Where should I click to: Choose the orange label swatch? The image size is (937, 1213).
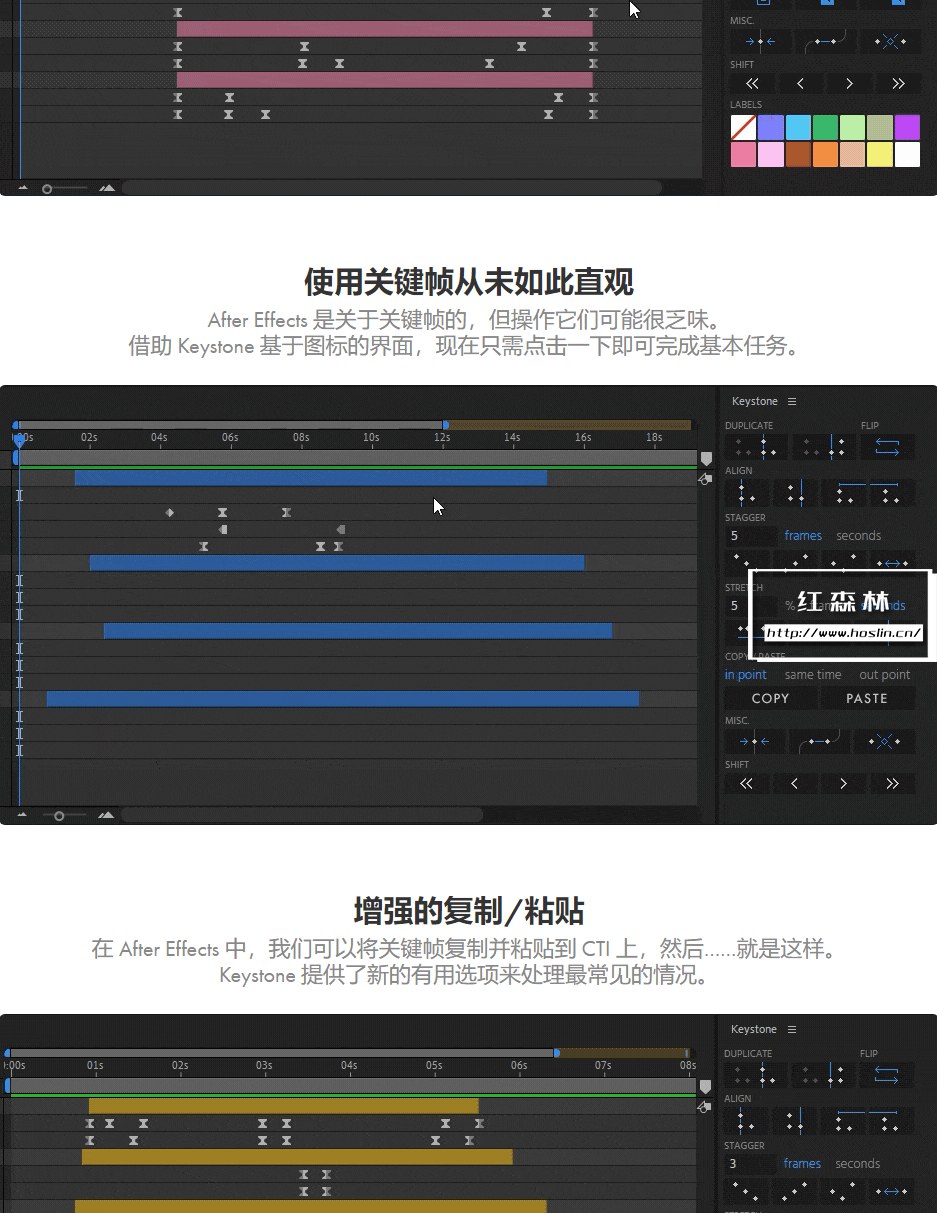[x=825, y=154]
